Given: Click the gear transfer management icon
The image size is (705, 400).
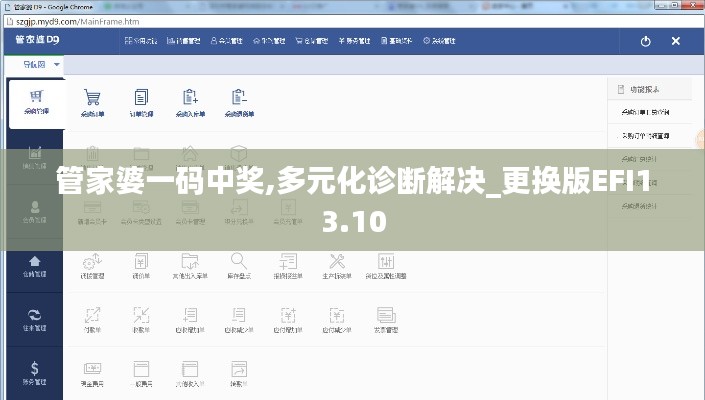Looking at the screenshot, I should pyautogui.click(x=92, y=262).
